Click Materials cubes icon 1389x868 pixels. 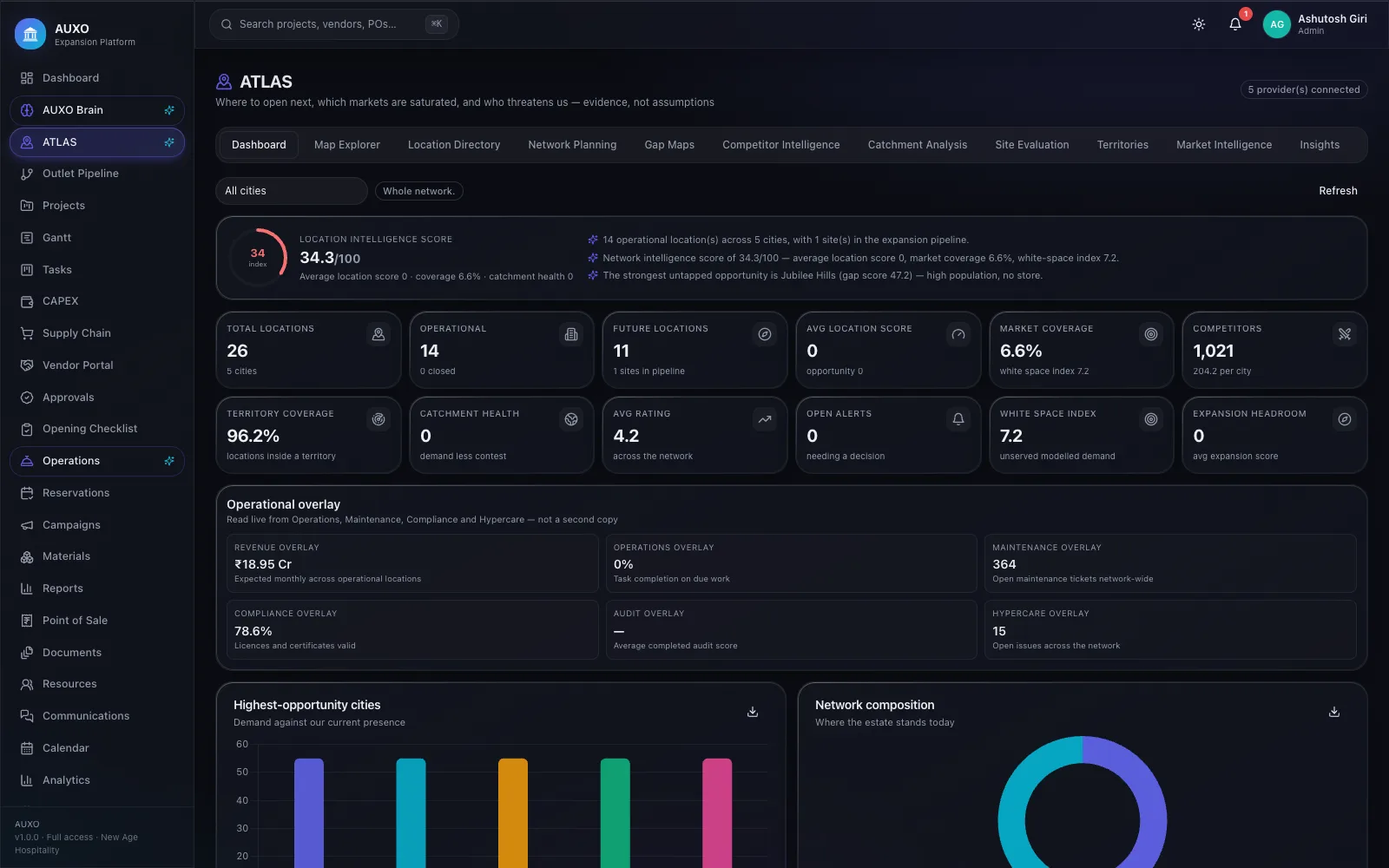27,556
